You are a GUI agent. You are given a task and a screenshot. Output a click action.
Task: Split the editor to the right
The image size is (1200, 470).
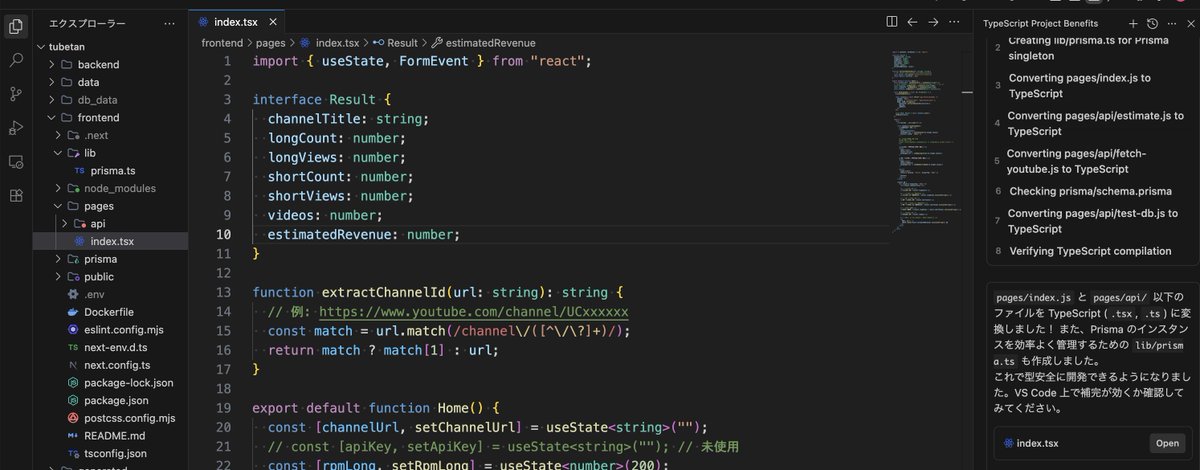click(x=892, y=21)
